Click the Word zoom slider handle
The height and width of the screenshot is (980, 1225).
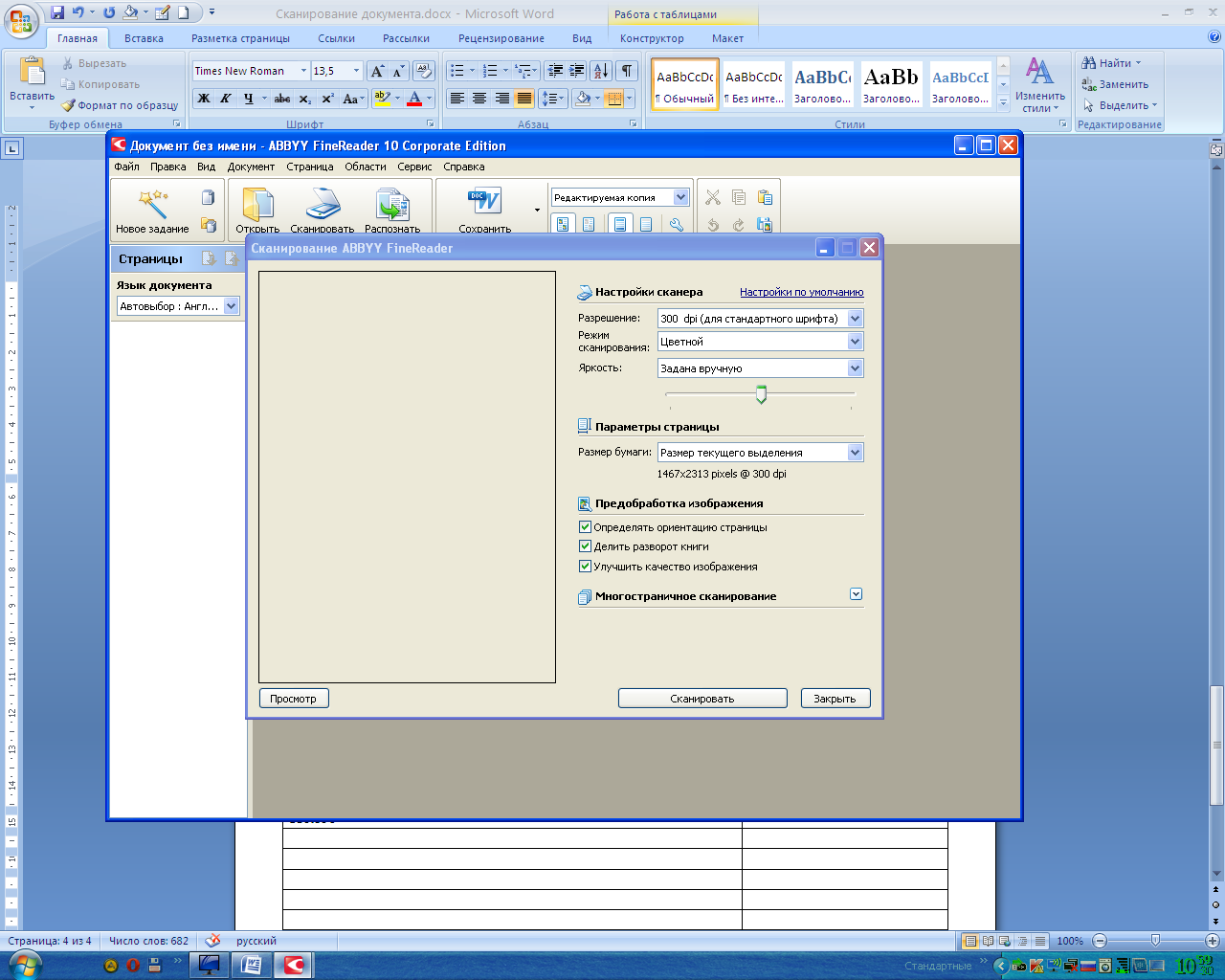click(x=1155, y=941)
